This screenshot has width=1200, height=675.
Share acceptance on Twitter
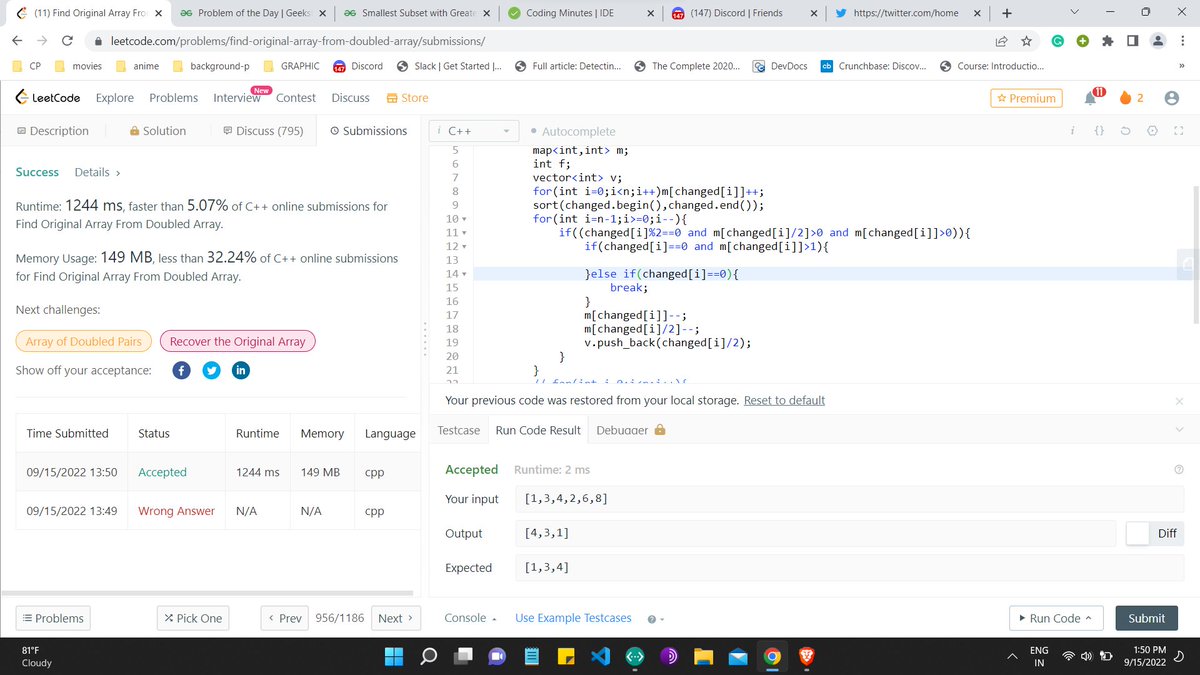(211, 370)
